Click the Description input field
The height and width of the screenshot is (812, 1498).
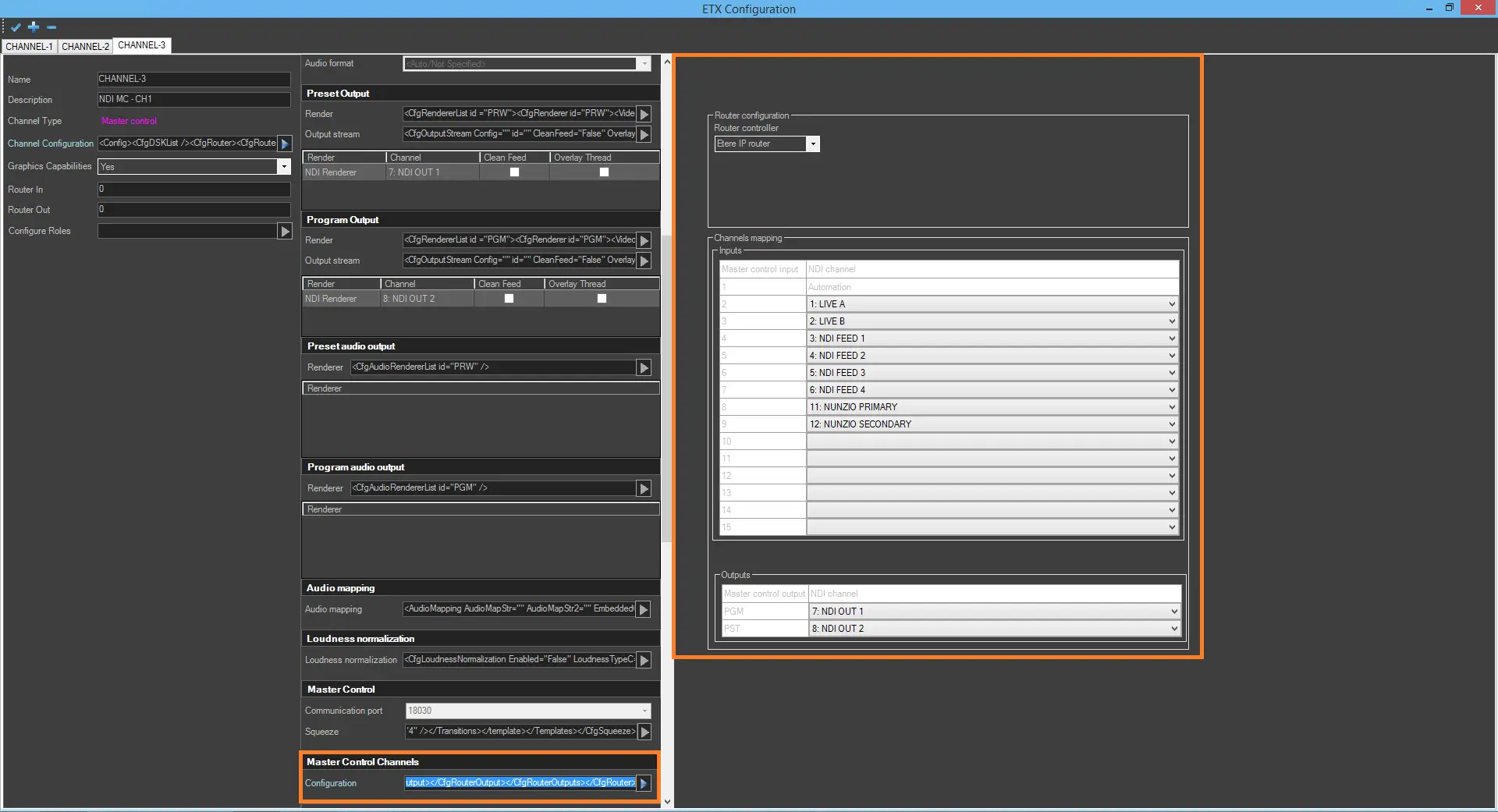coord(193,100)
